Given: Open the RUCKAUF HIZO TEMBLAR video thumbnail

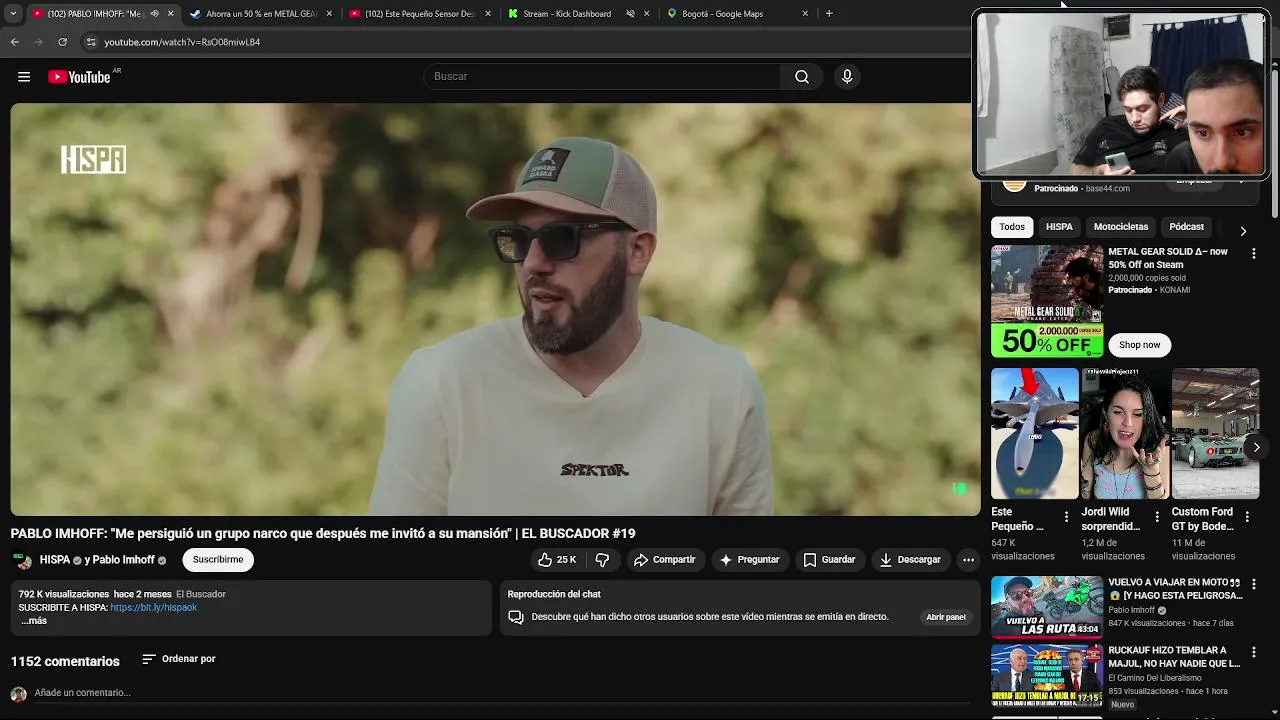Looking at the screenshot, I should (x=1047, y=675).
